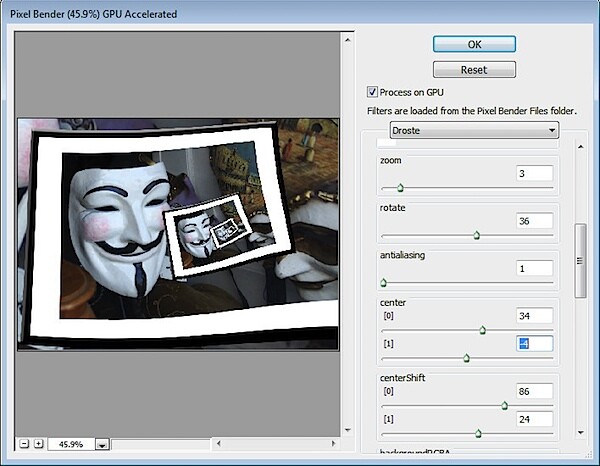Click the preview scroll right arrow

click(333, 443)
